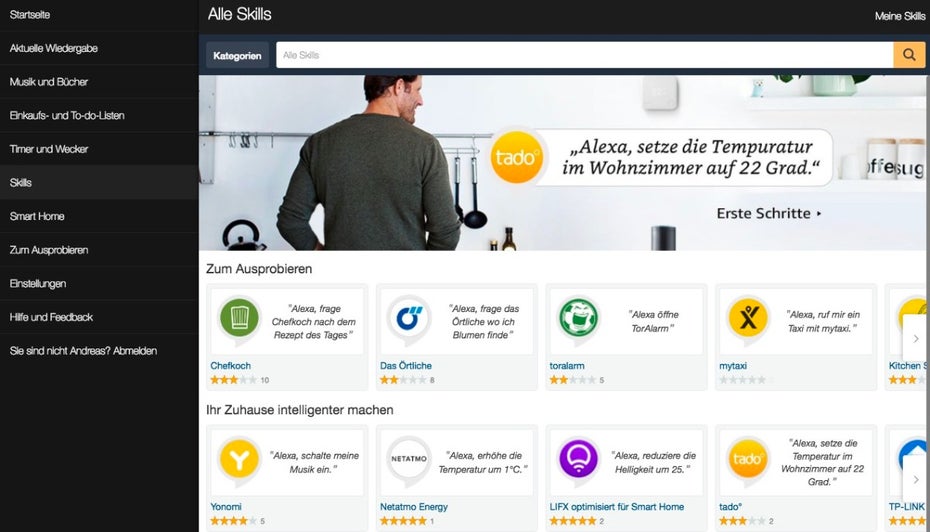
Task: Advance Ihr Zuhause row with right chevron
Action: (915, 479)
